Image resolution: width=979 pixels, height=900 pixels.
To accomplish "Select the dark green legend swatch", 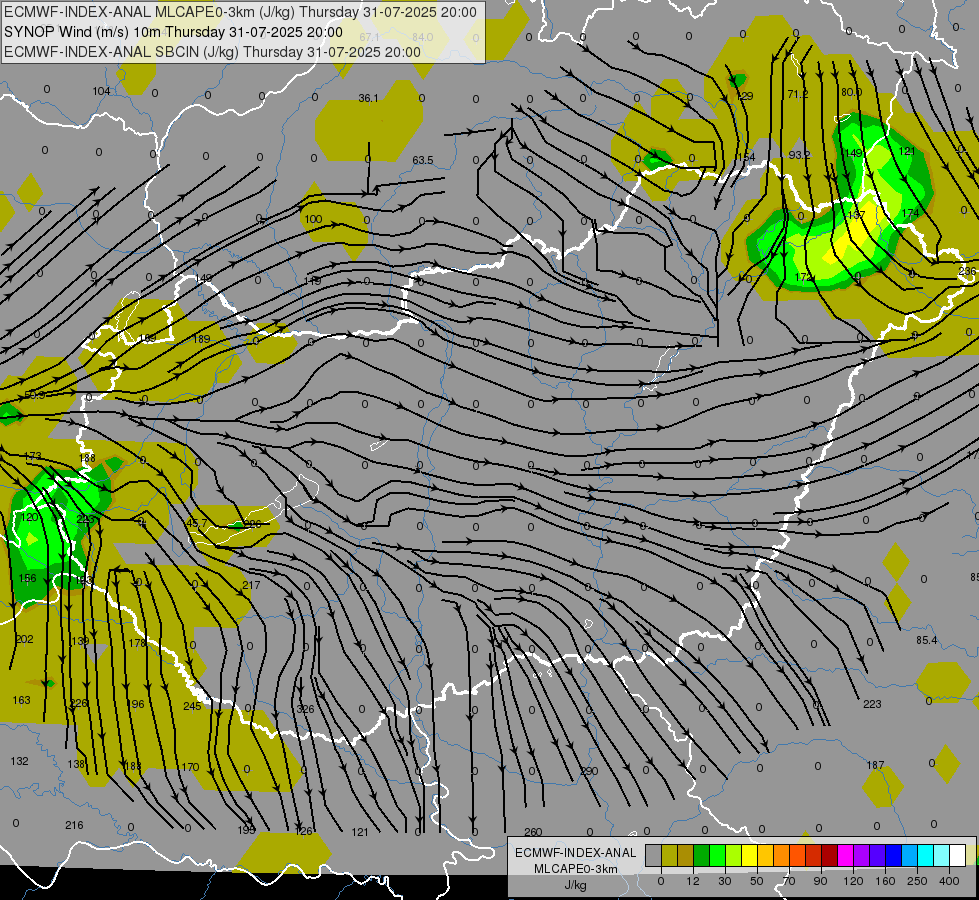I will 701,856.
